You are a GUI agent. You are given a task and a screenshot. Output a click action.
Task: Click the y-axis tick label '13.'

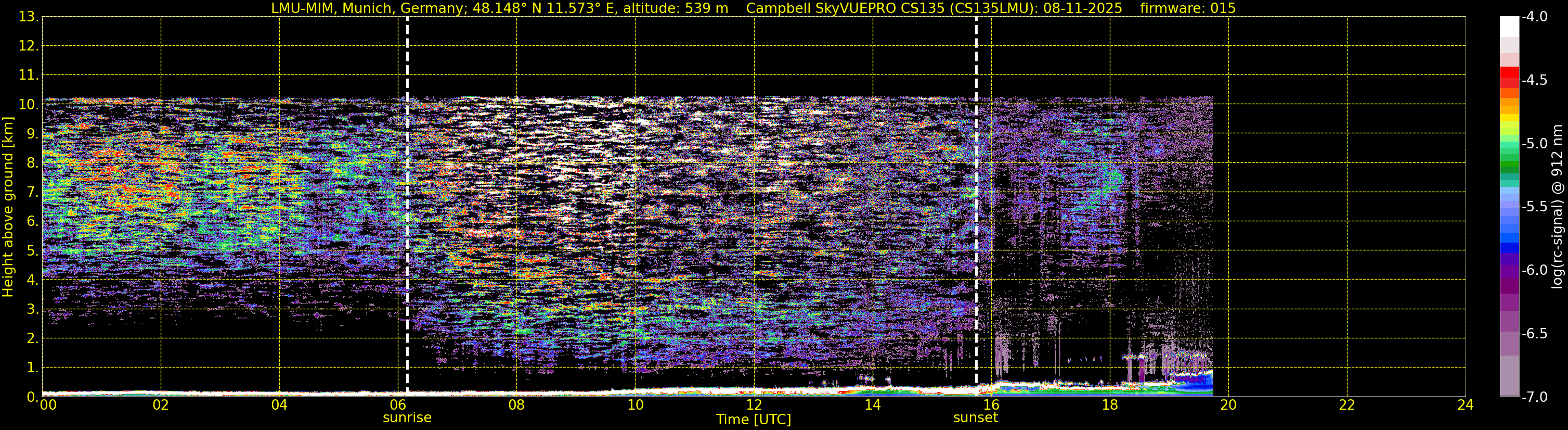coord(29,17)
